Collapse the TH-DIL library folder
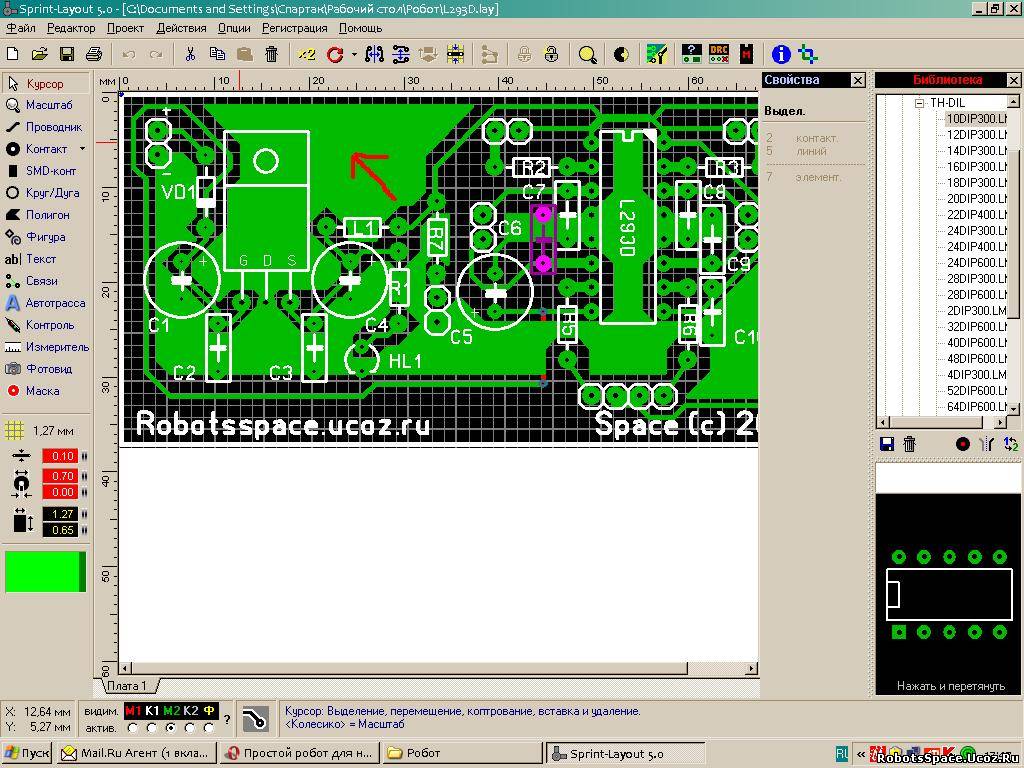1024x768 pixels. pyautogui.click(x=919, y=103)
